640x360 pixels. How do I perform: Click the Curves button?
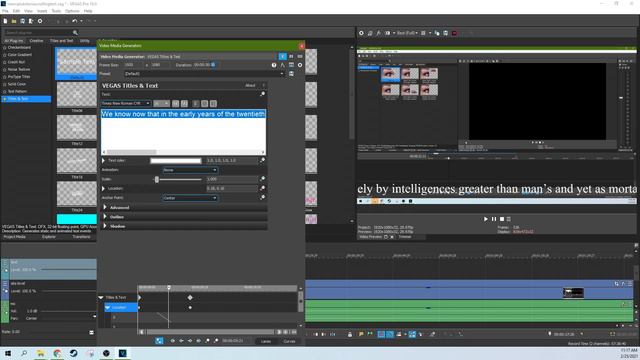[x=289, y=341]
